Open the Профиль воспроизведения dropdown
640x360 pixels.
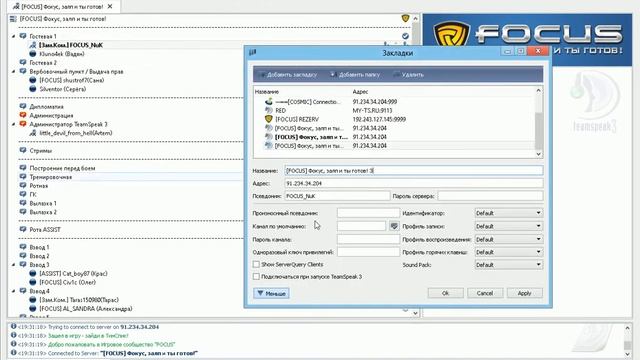coord(509,239)
